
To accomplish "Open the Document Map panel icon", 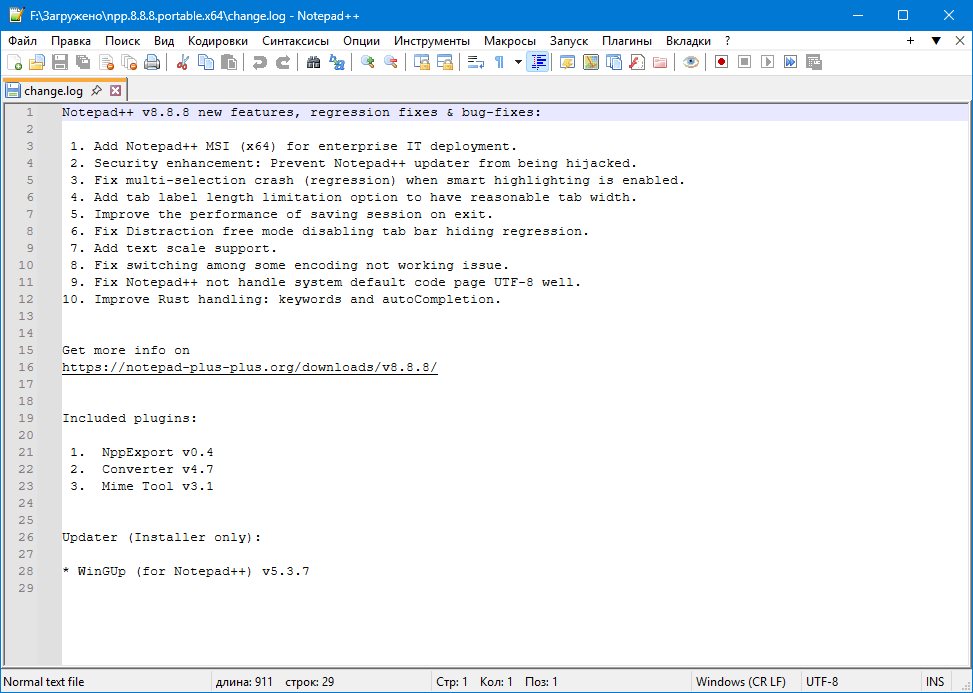I will [590, 62].
